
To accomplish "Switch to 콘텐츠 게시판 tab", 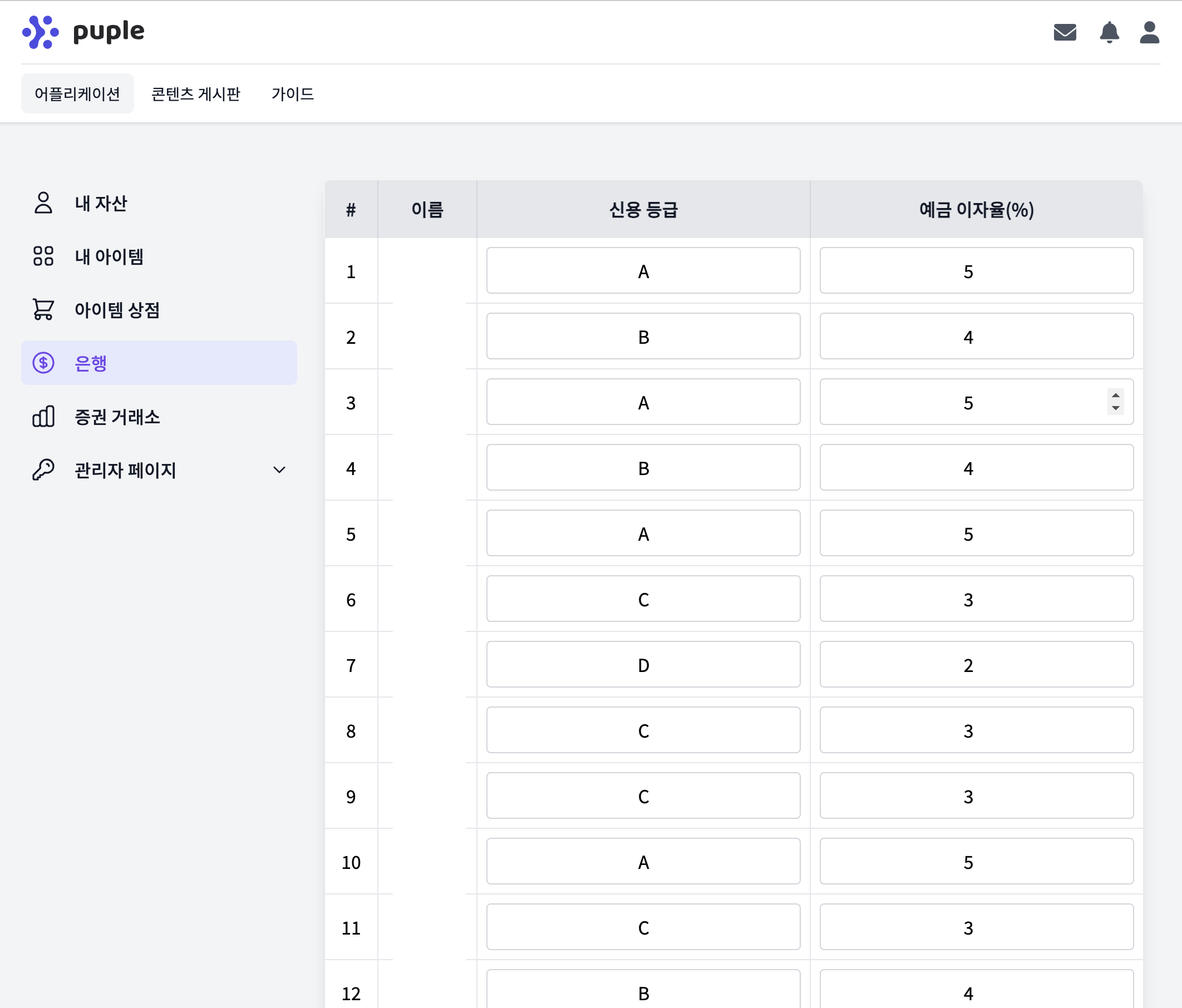I will point(196,93).
